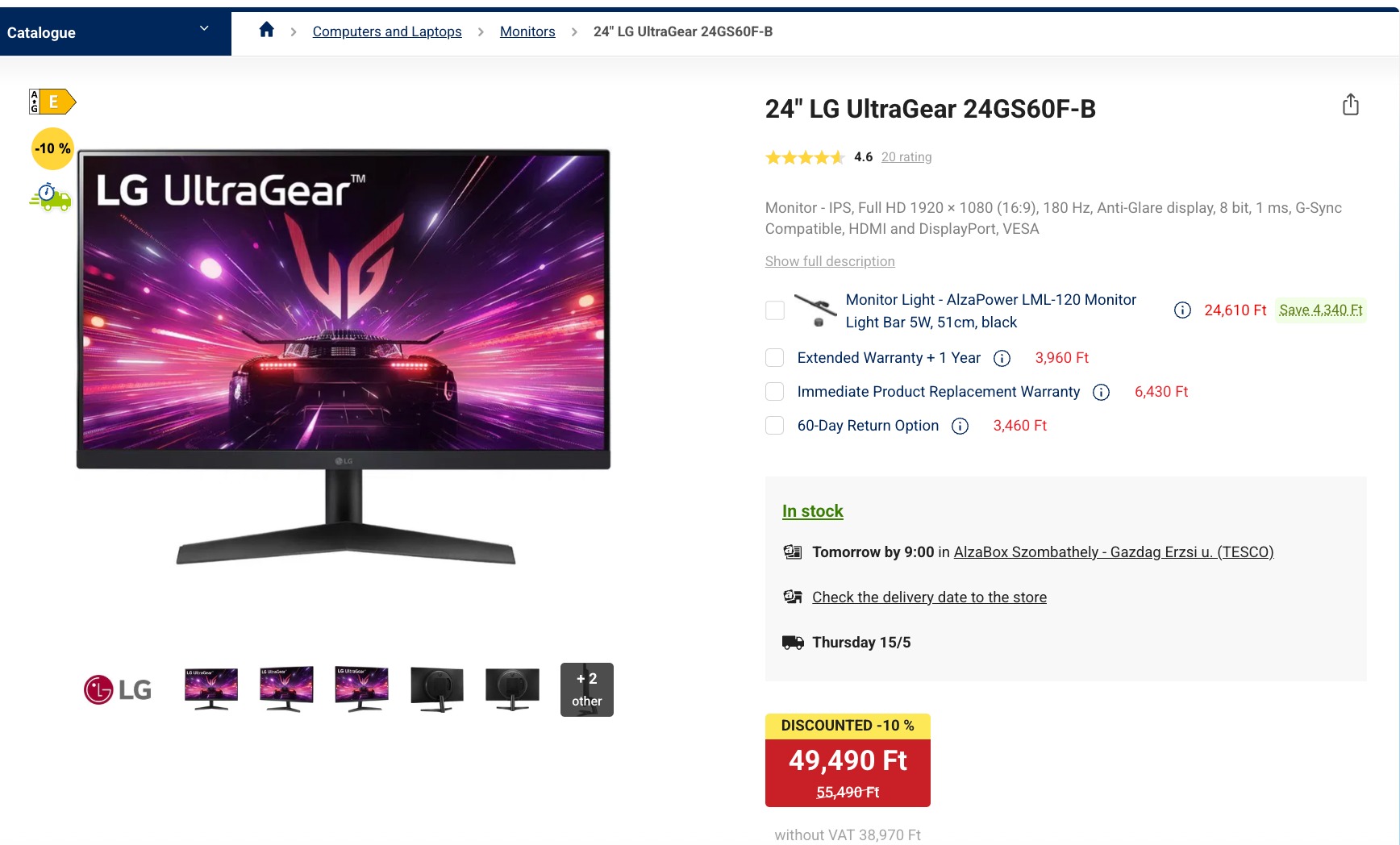1400x845 pixels.
Task: Go to Computers and Laptops breadcrumb
Action: click(387, 31)
